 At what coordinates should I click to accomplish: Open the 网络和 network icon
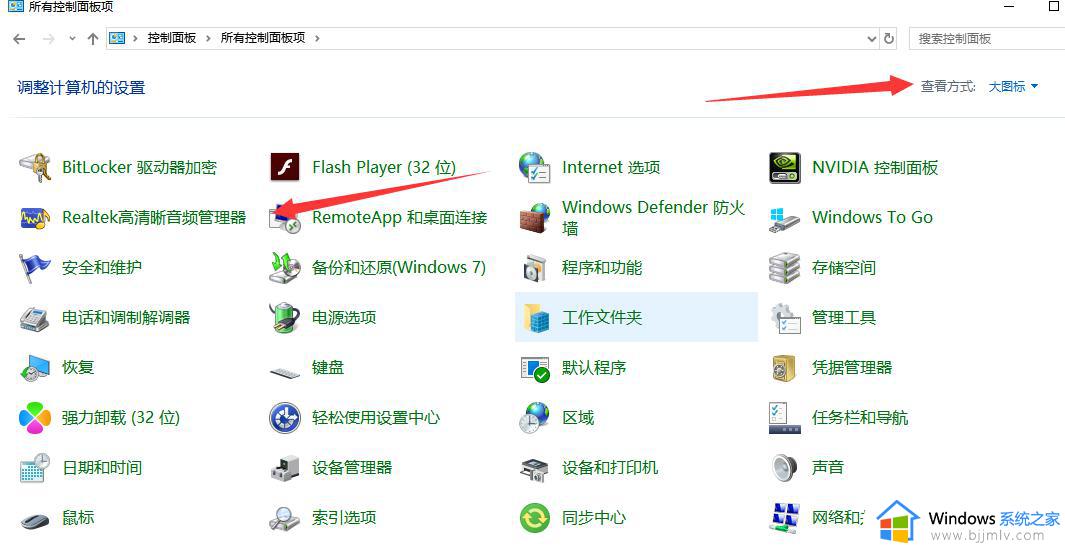(784, 518)
